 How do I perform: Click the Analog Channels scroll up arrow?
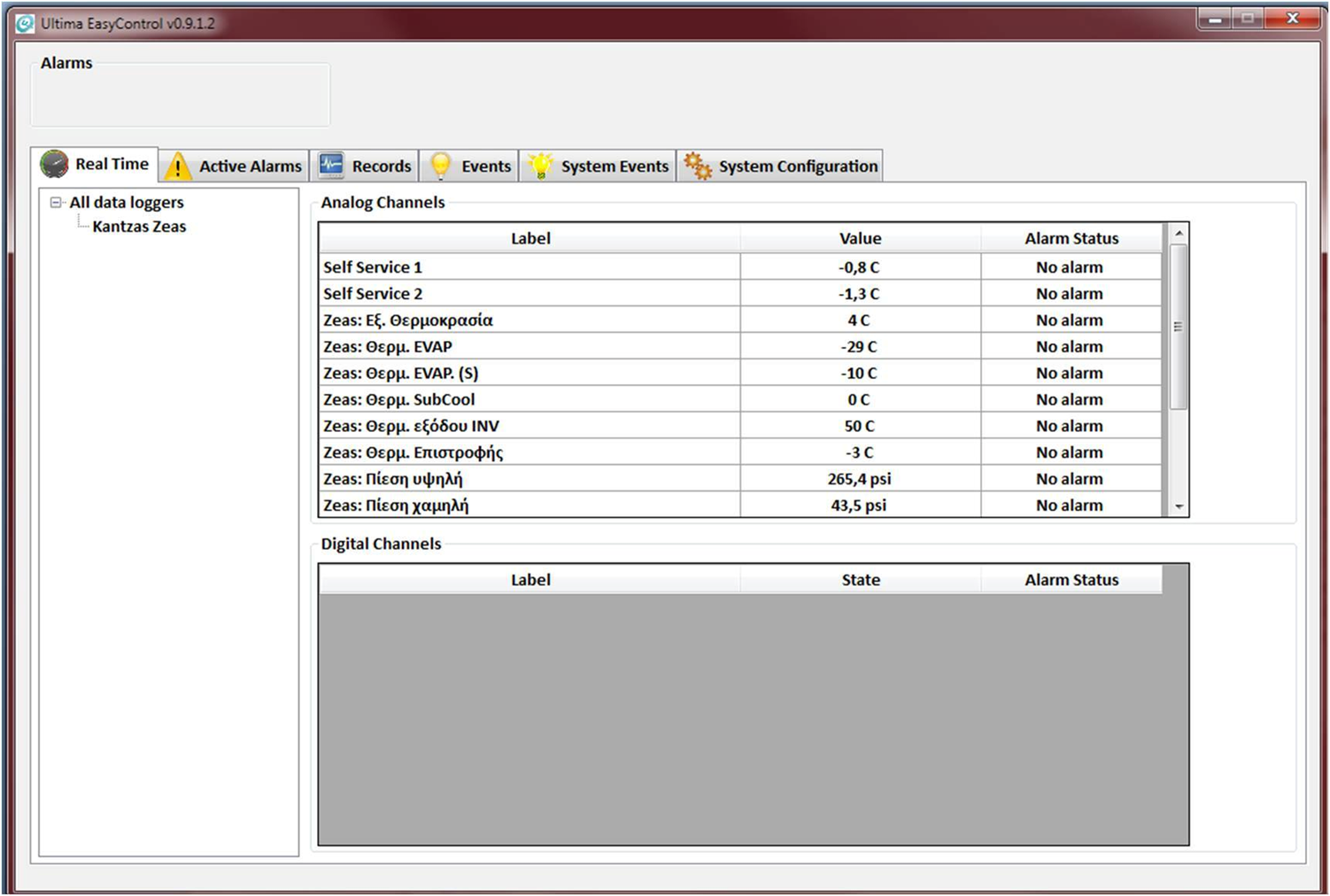point(1179,234)
